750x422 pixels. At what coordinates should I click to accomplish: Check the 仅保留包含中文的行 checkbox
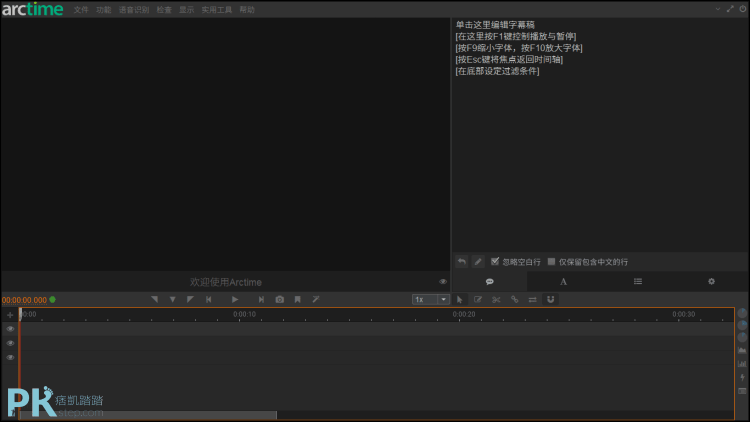click(551, 262)
